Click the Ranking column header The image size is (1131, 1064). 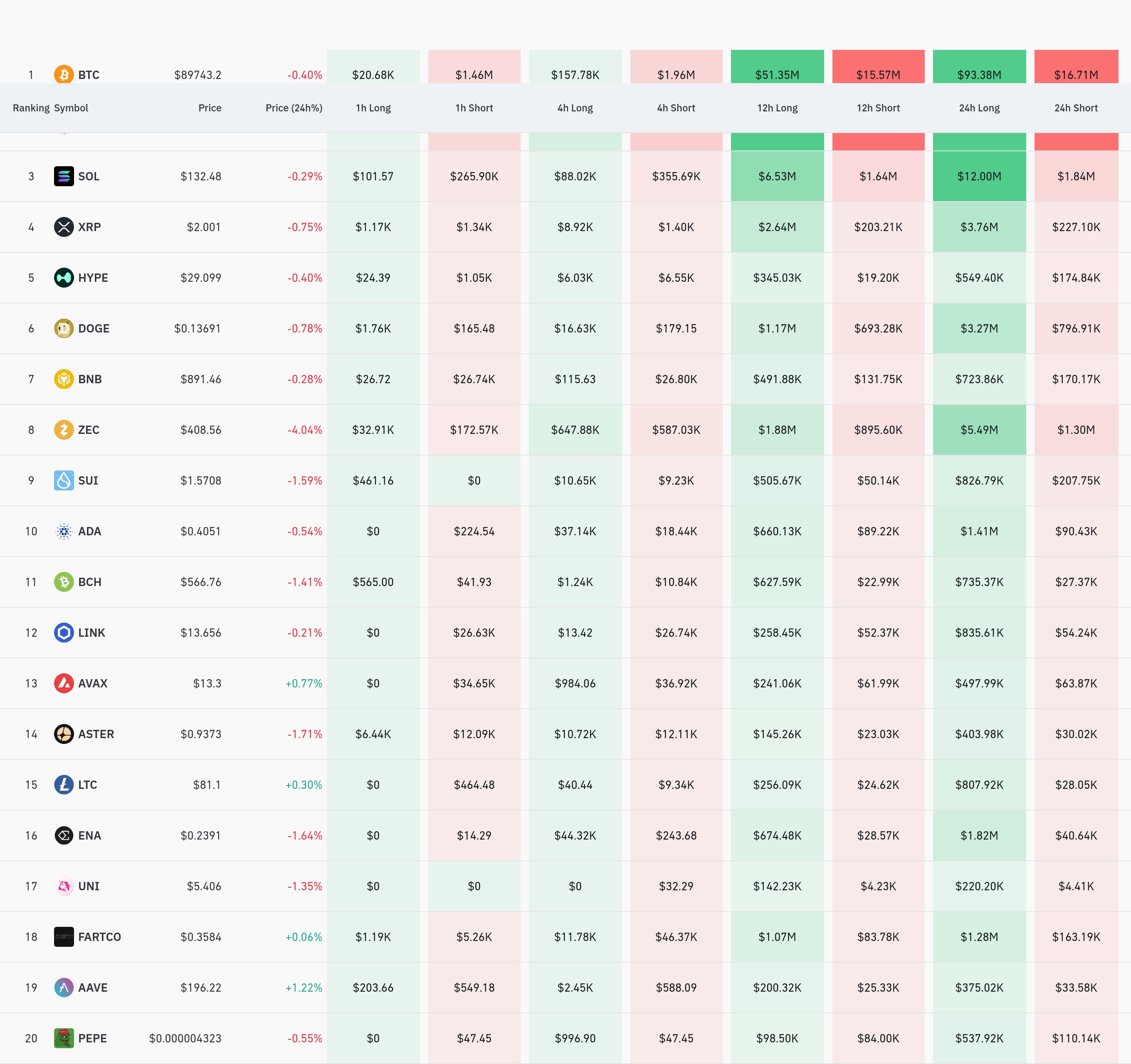31,108
